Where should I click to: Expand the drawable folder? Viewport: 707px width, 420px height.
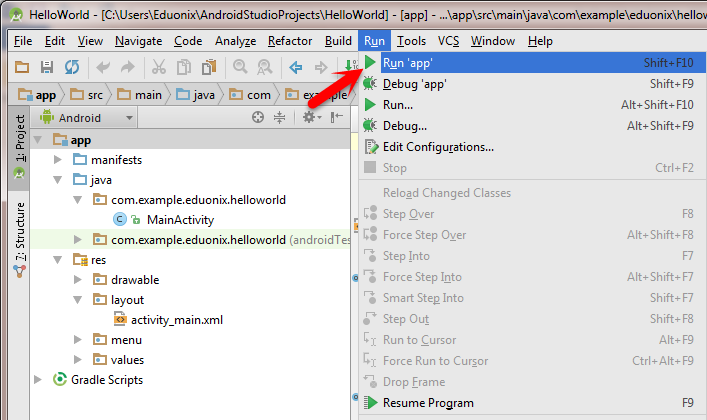click(x=78, y=280)
